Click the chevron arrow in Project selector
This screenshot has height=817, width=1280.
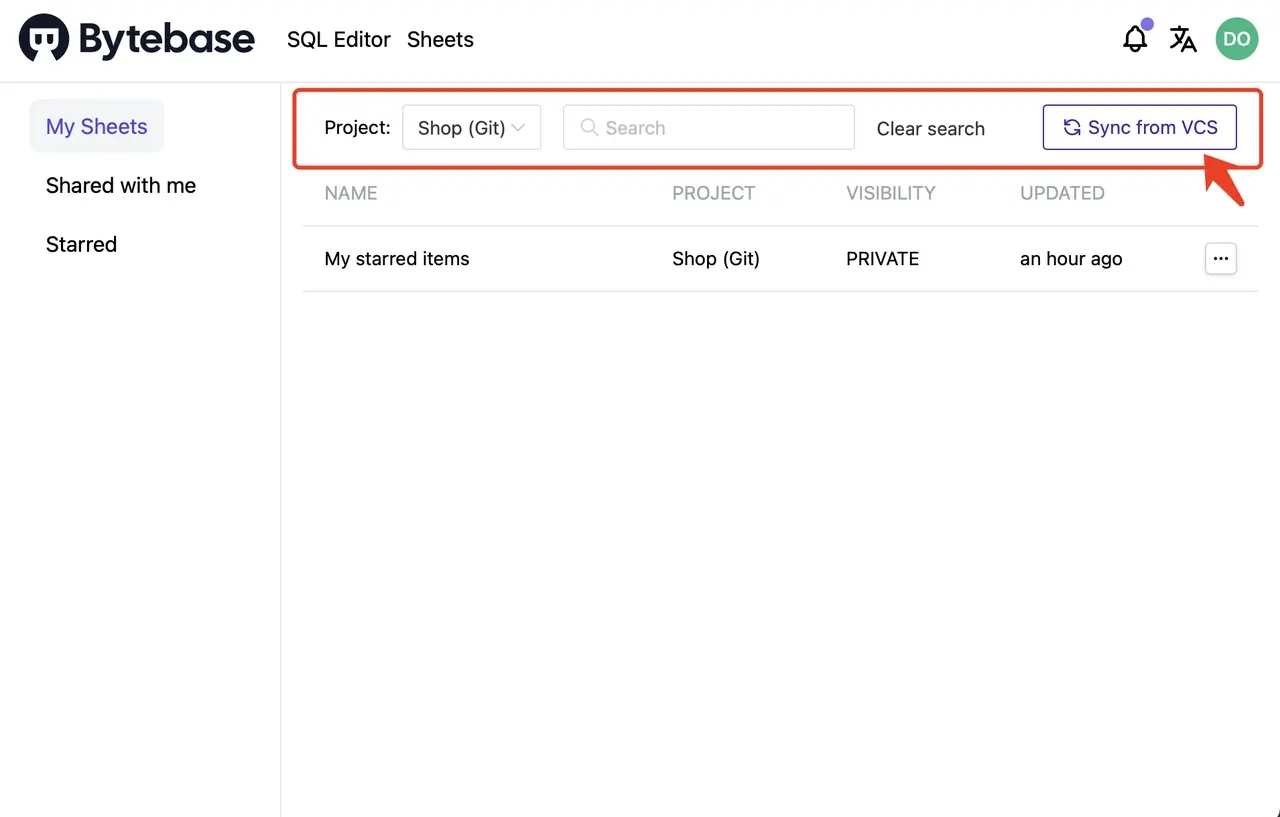(518, 127)
